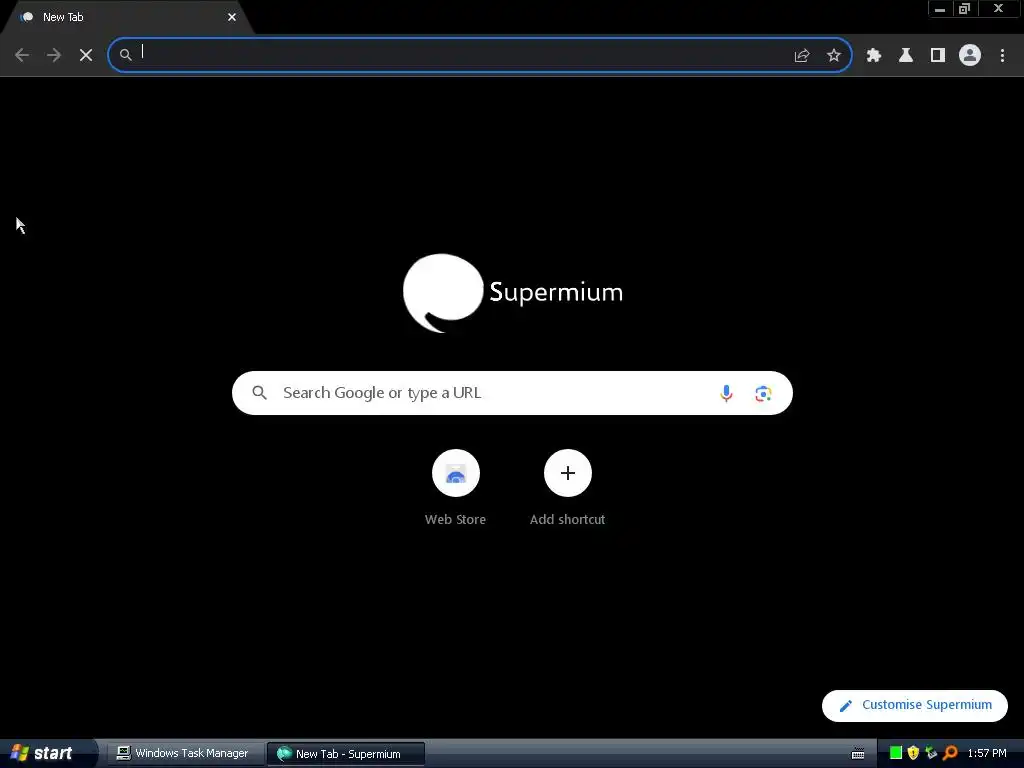Stop the page from loading
This screenshot has width=1024, height=768.
coord(86,55)
